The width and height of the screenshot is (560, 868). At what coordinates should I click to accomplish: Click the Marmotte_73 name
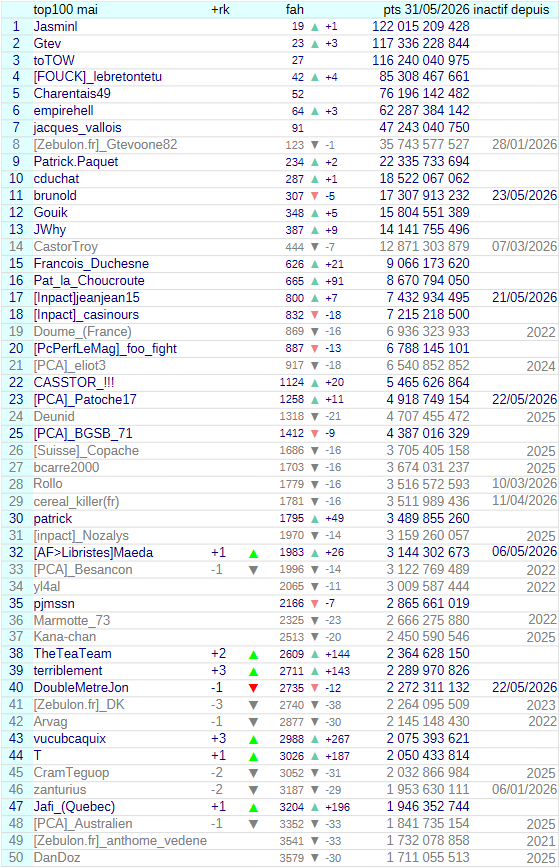coord(71,621)
